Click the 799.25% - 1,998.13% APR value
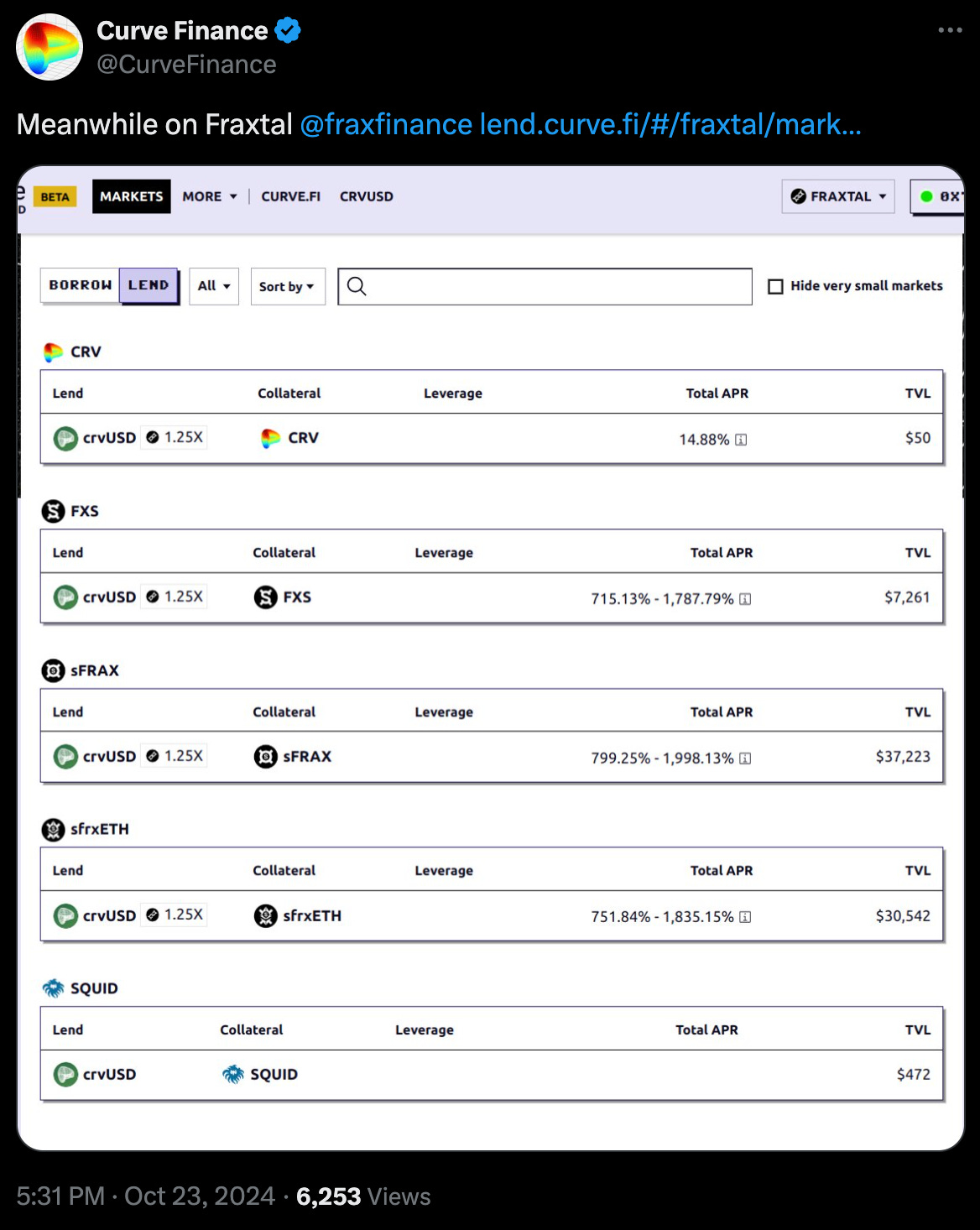Viewport: 980px width, 1230px height. pos(662,758)
